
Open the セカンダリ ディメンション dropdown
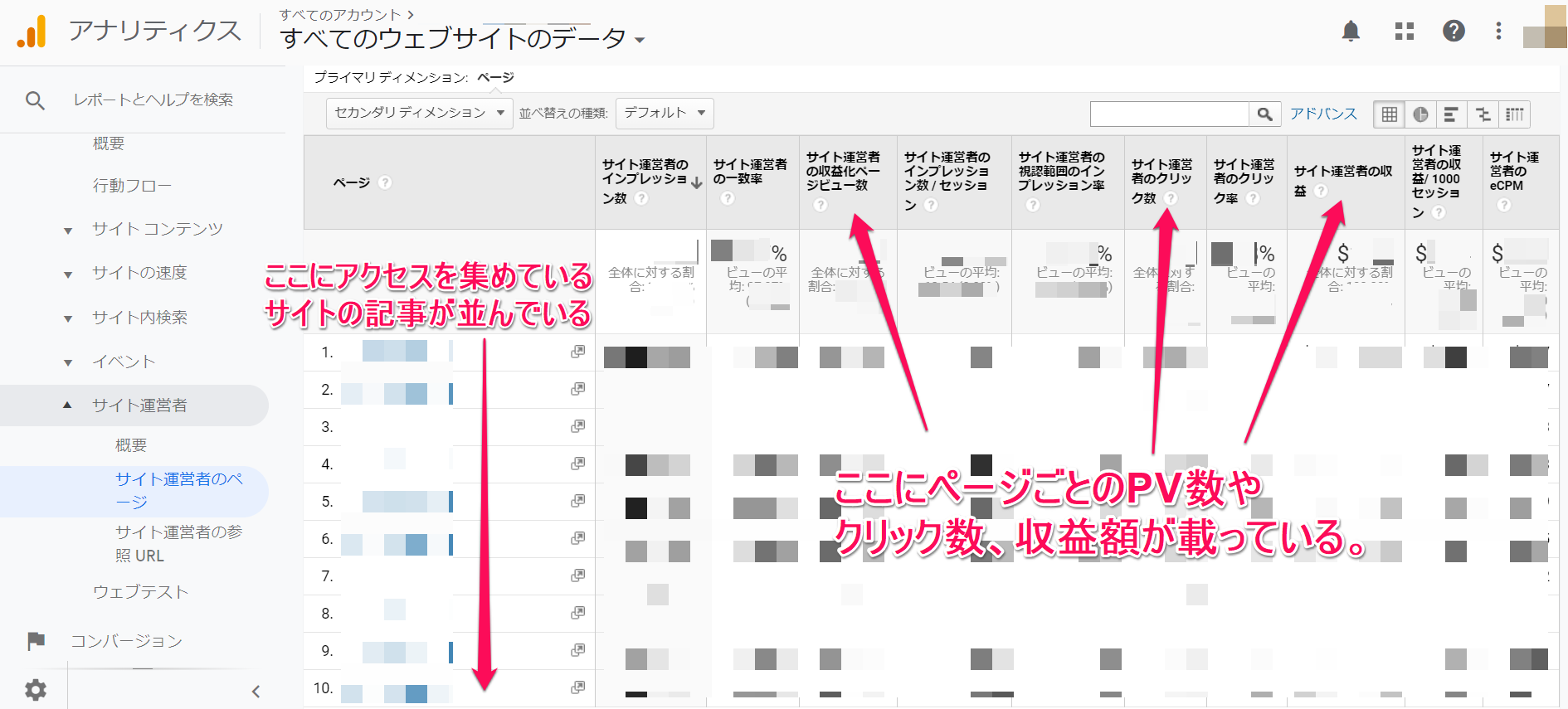coord(419,113)
